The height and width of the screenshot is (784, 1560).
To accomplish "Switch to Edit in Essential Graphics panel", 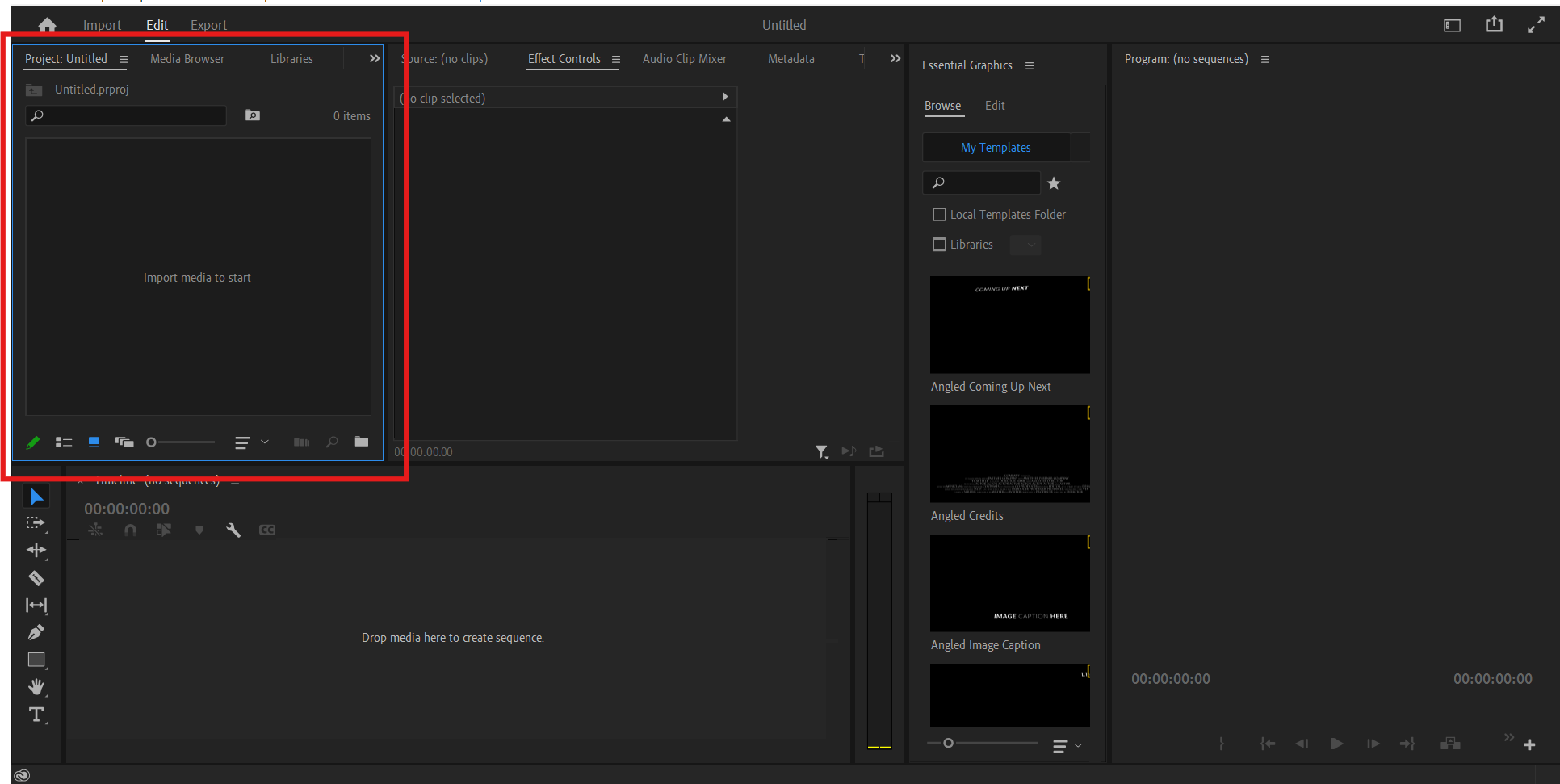I will pos(995,106).
